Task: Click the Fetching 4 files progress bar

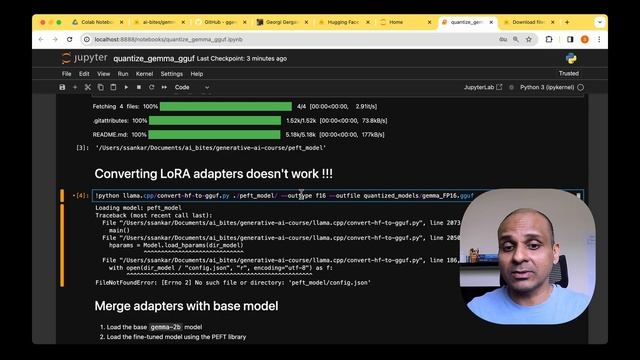Action: coord(226,107)
